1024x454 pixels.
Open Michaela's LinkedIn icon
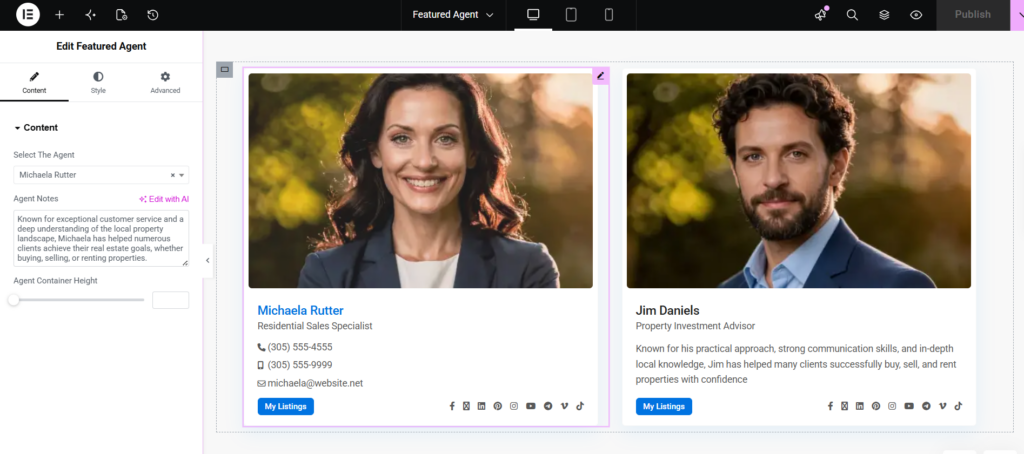point(481,406)
